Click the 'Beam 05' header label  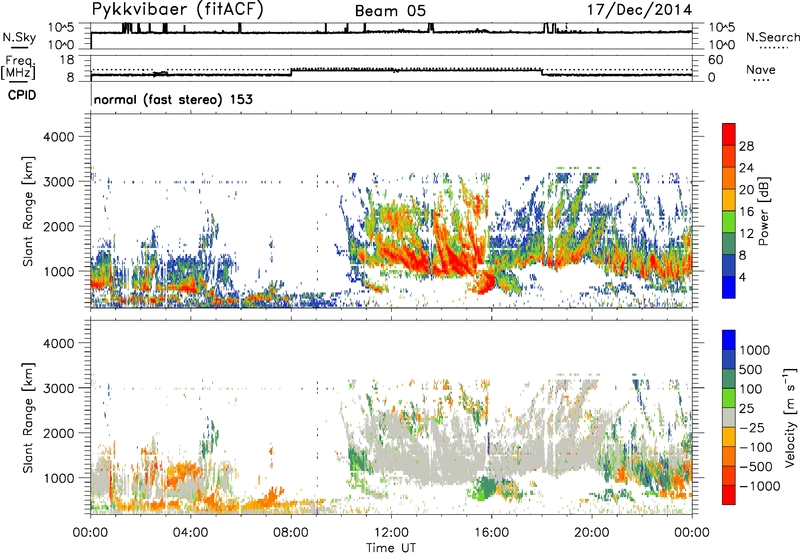click(x=390, y=11)
